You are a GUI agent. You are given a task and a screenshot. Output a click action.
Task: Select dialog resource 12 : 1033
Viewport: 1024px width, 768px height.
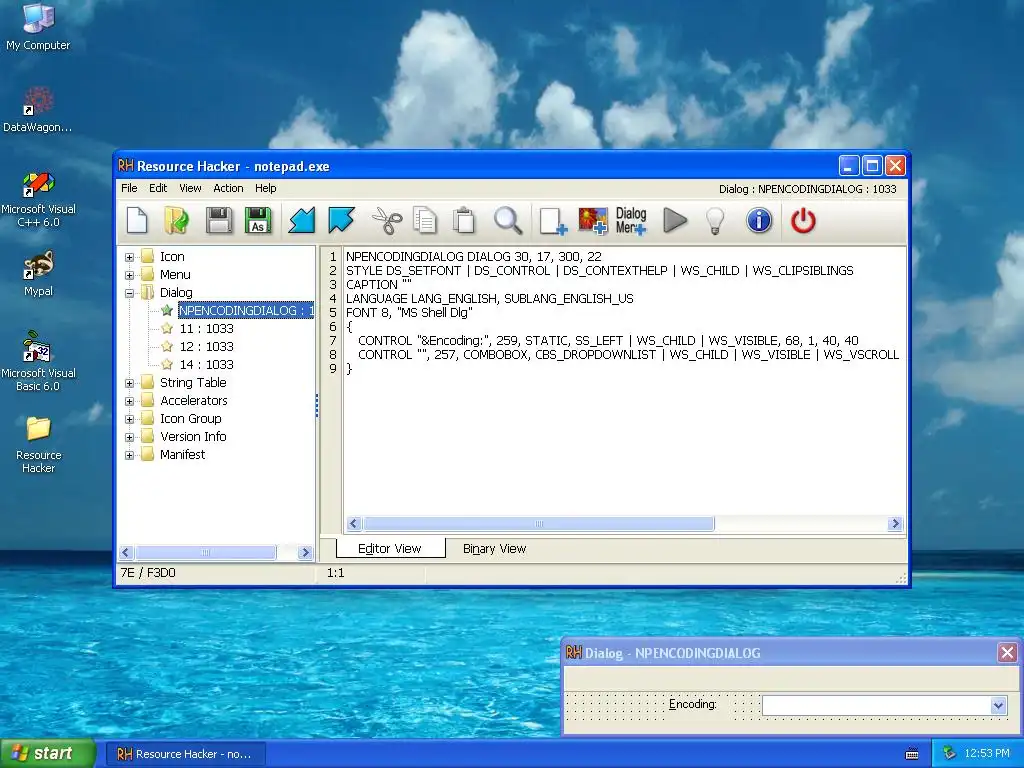click(206, 347)
